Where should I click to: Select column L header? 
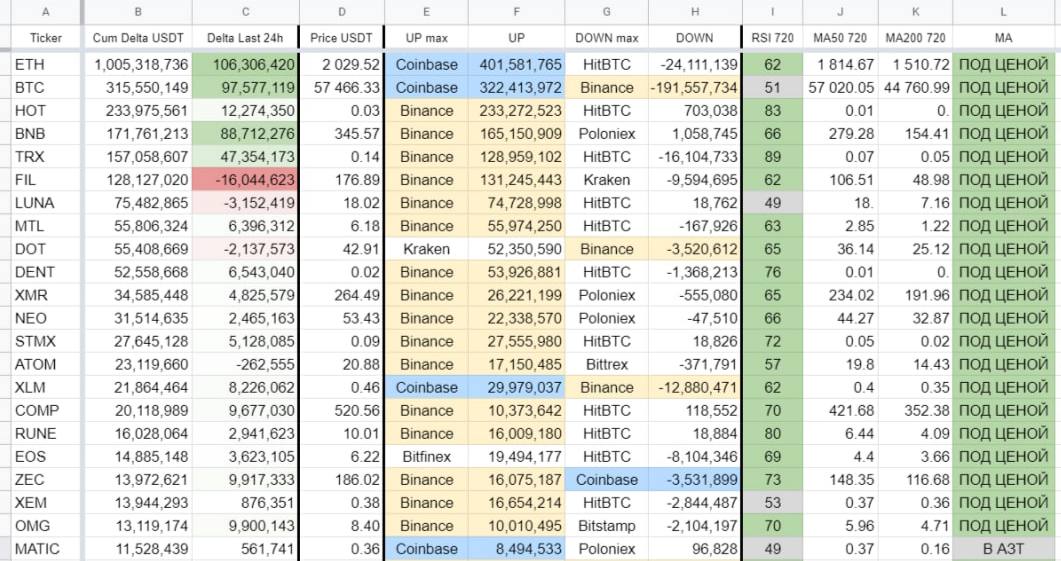pyautogui.click(x=1003, y=12)
